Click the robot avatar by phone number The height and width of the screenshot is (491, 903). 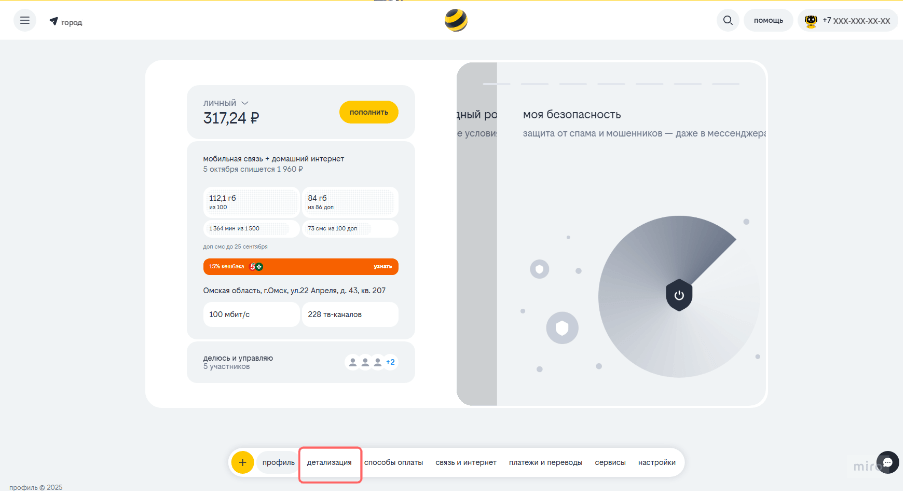click(x=811, y=21)
